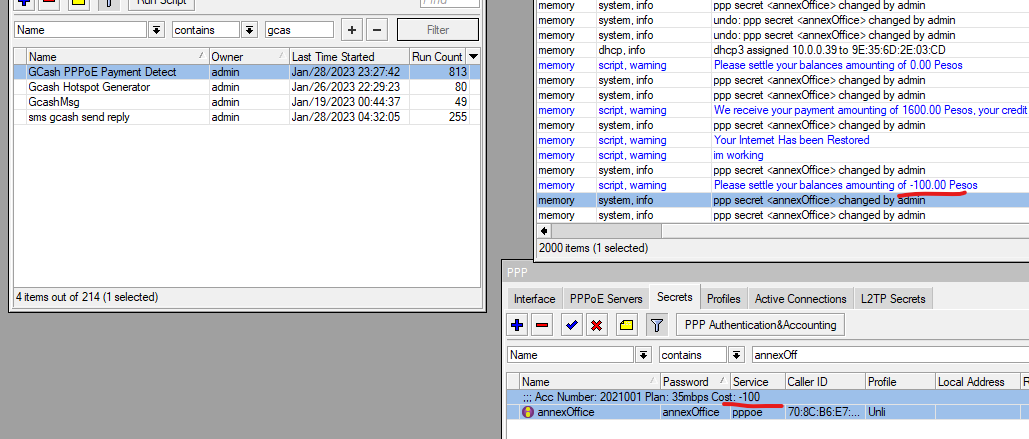The width and height of the screenshot is (1029, 439).
Task: Select 'sms gcash send reply' script
Action: point(247,117)
